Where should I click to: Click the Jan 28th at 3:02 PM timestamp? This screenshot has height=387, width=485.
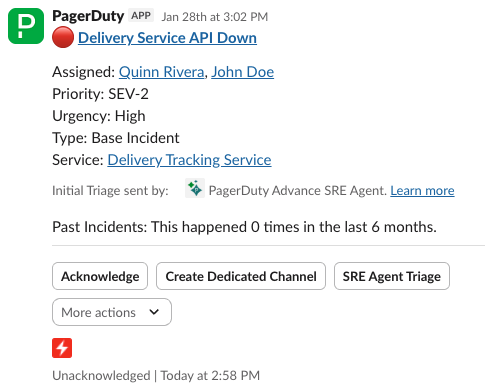tap(215, 17)
